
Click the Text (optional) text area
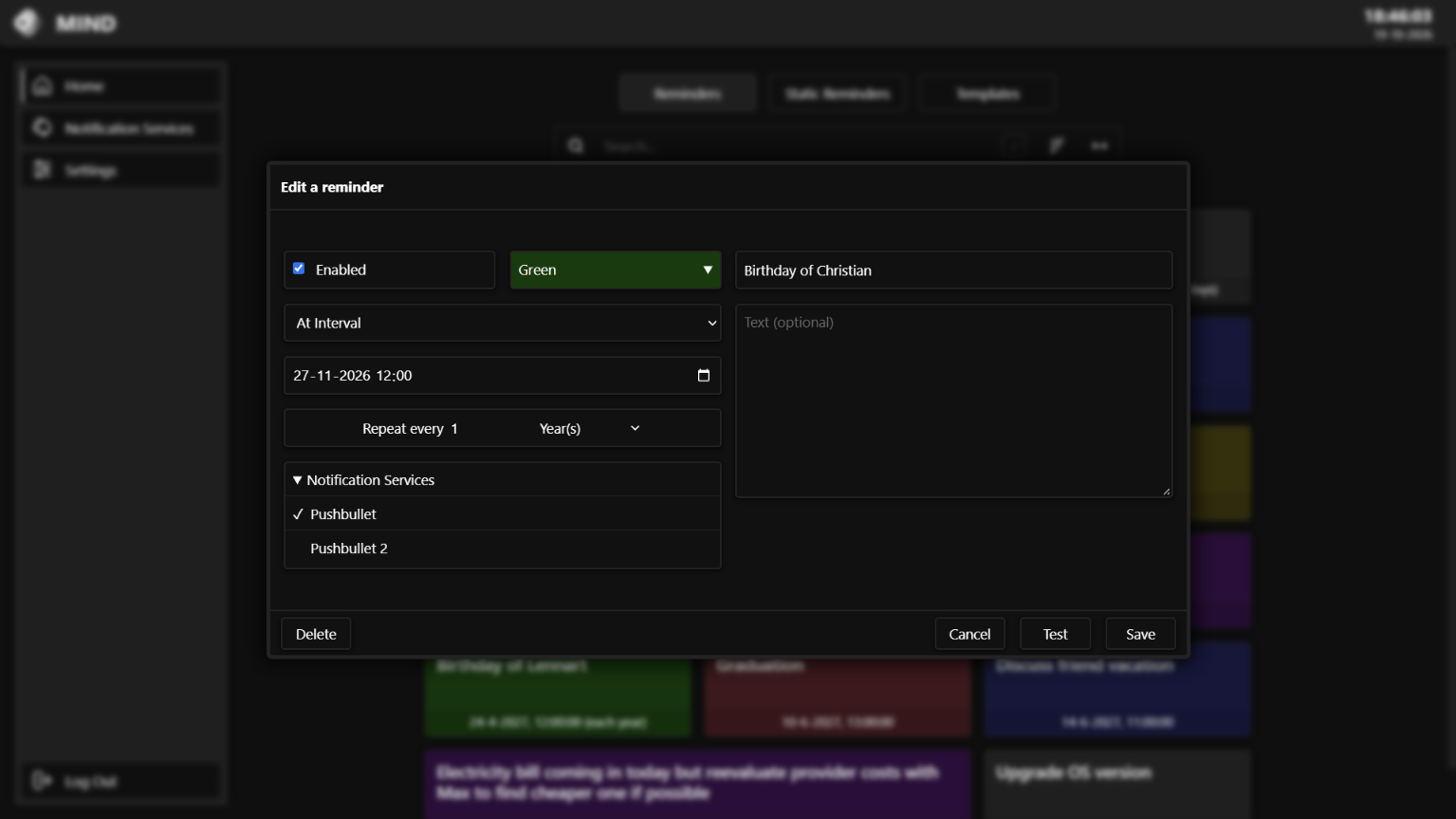tap(953, 400)
